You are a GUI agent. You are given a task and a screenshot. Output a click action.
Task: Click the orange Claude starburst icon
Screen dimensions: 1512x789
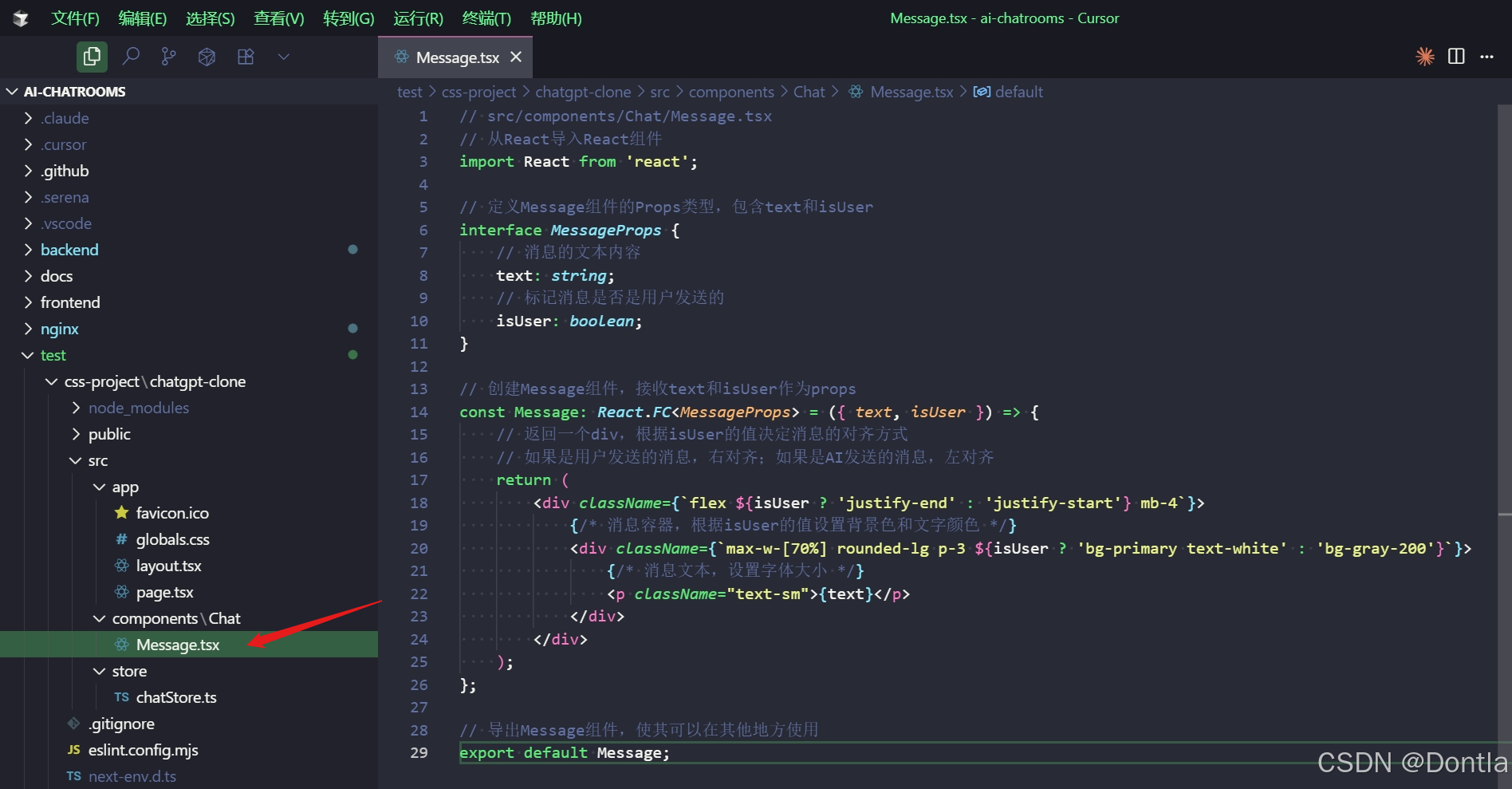pos(1424,57)
